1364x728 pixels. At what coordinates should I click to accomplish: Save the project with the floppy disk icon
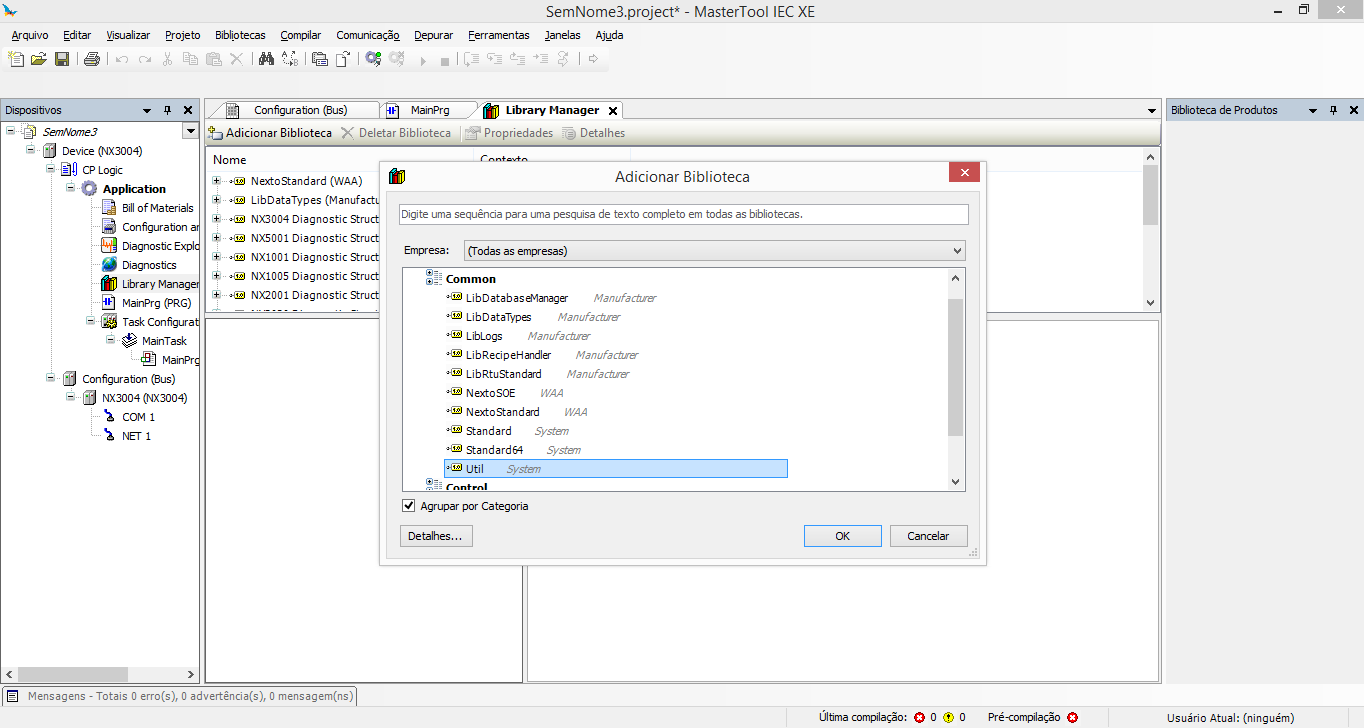(x=62, y=59)
